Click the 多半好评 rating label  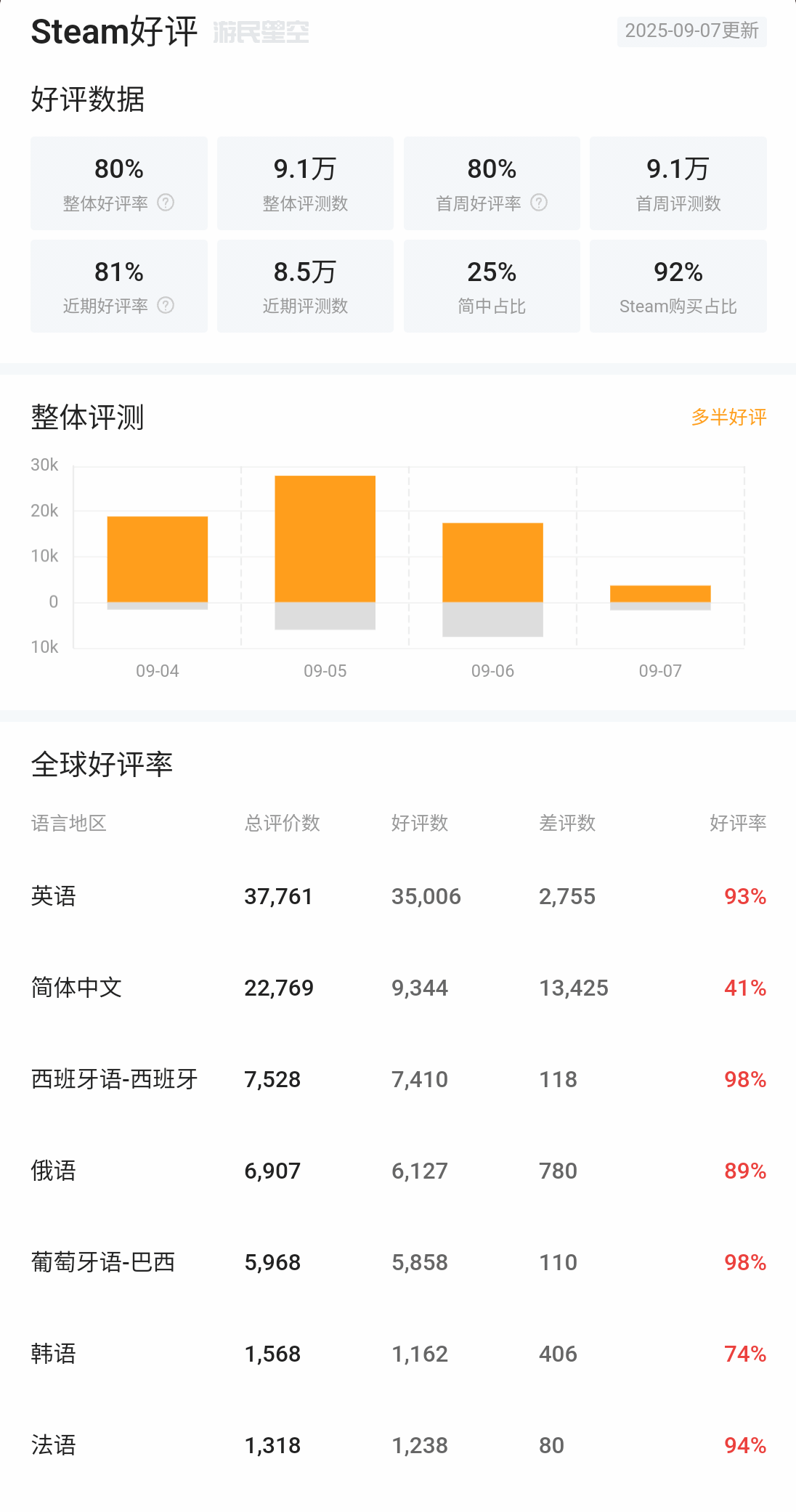[x=728, y=417]
